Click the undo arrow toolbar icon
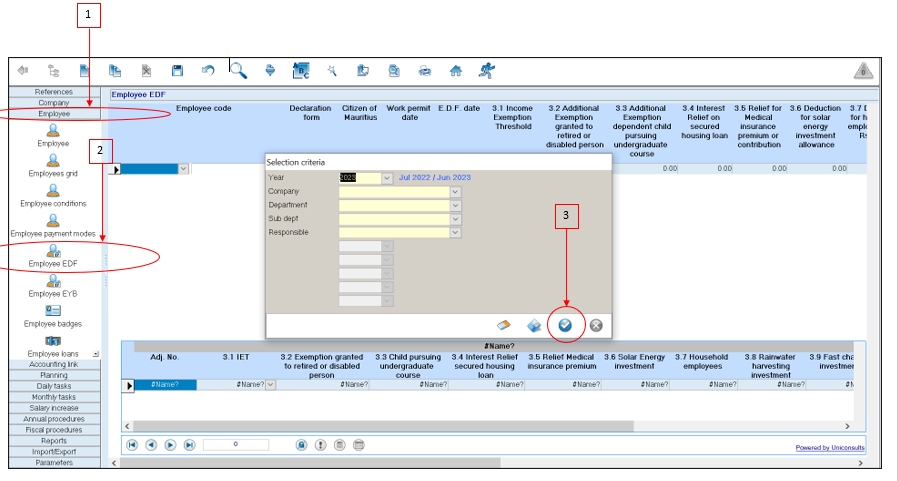898x481 pixels. pos(208,71)
